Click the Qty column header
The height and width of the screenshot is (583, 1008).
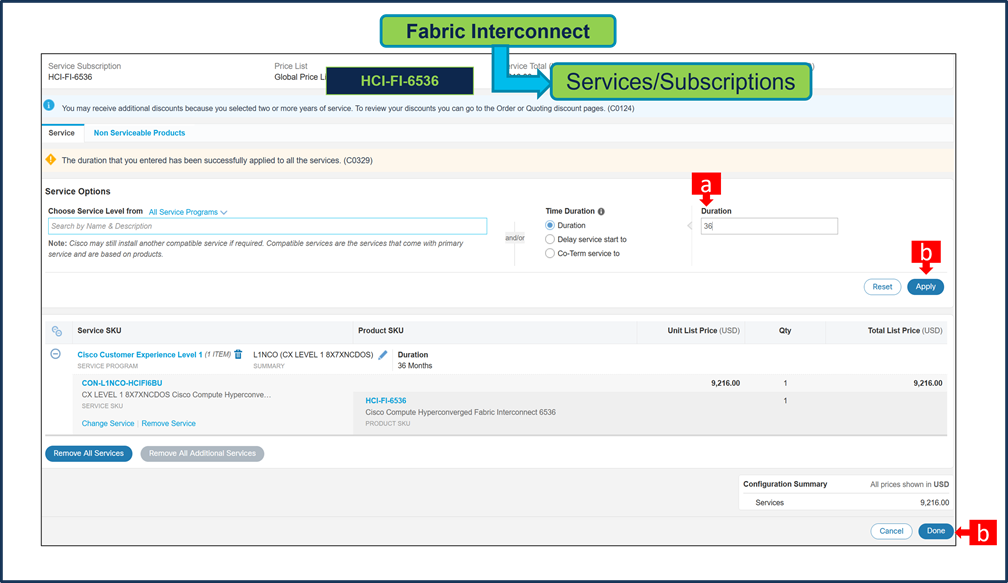click(785, 330)
